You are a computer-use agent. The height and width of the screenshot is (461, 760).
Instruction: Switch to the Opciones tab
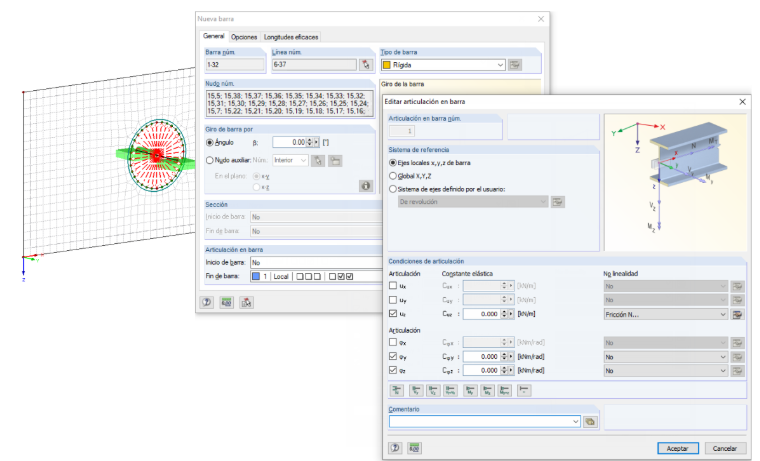244,37
